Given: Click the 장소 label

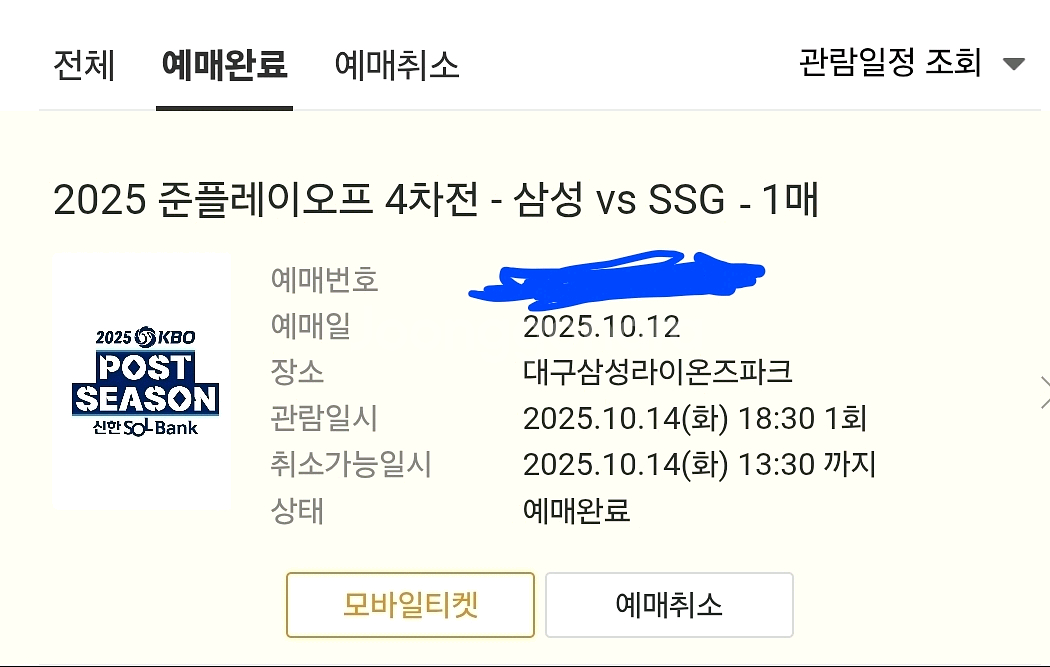Looking at the screenshot, I should 297,372.
